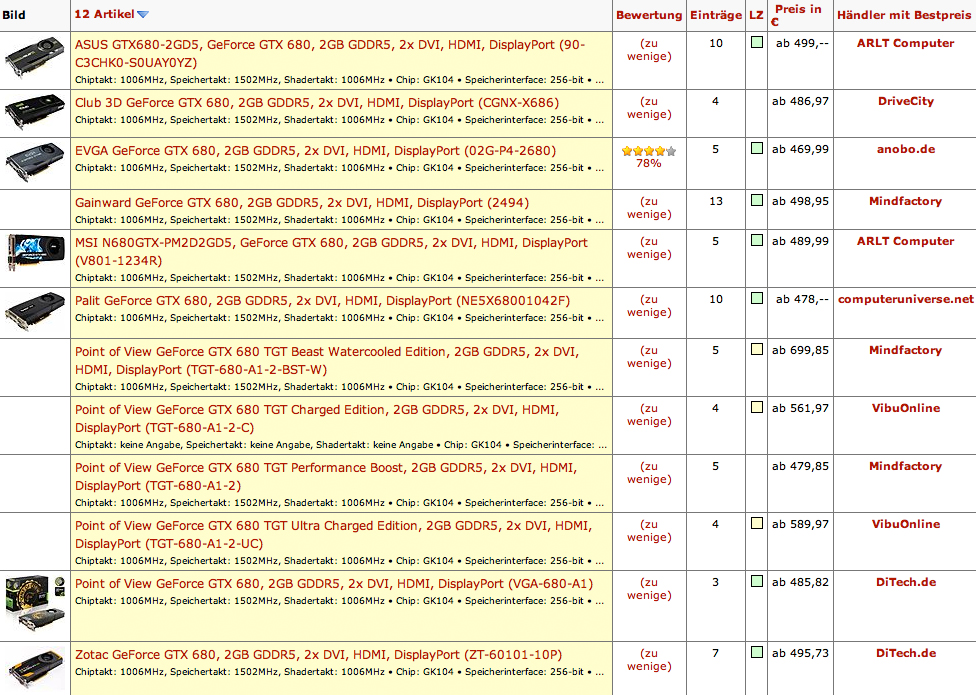
Task: Visit VibuOnline in the Ultra Charged row
Action: (906, 524)
